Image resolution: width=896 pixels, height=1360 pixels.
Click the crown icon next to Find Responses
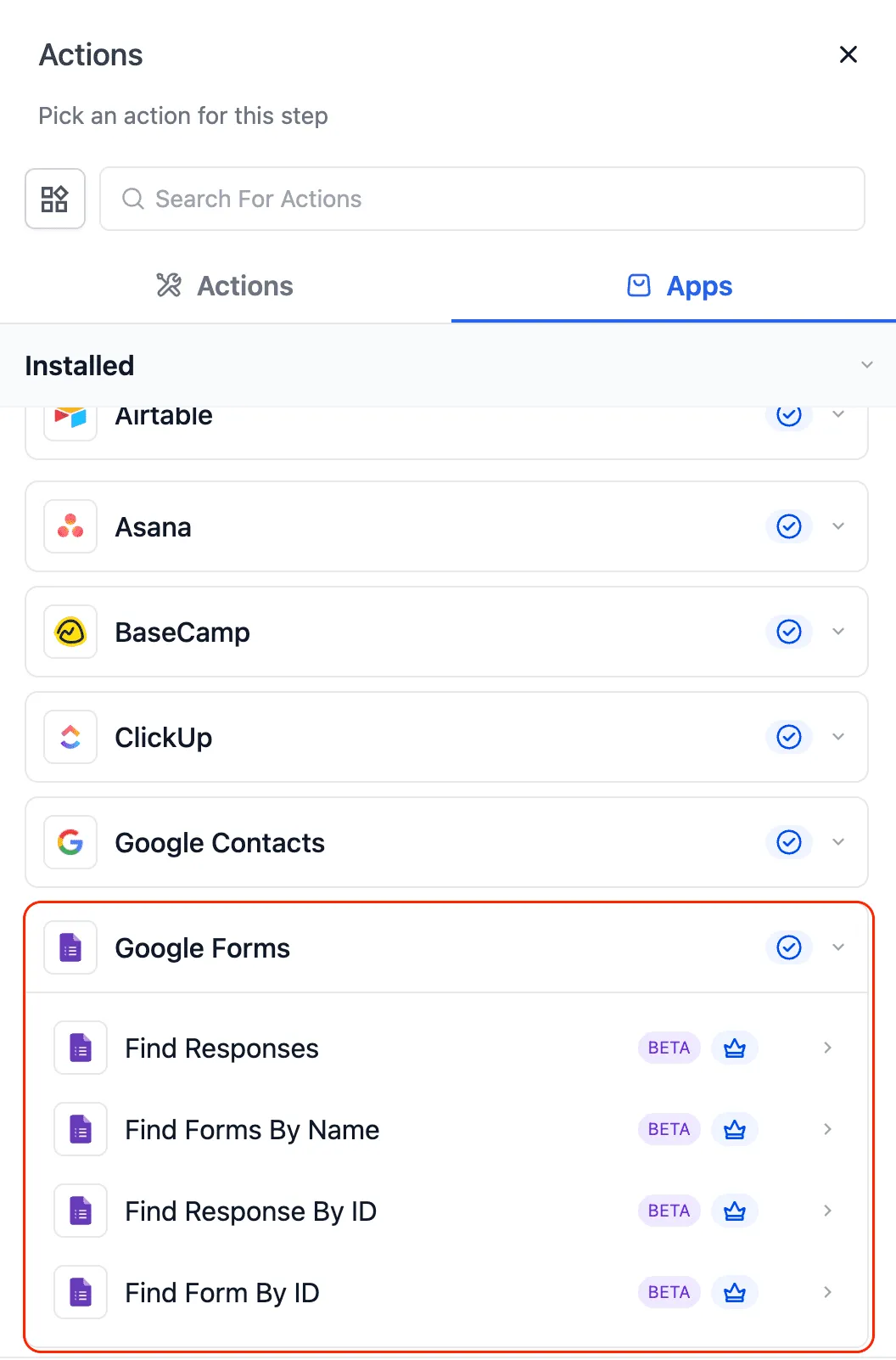pyautogui.click(x=734, y=1048)
